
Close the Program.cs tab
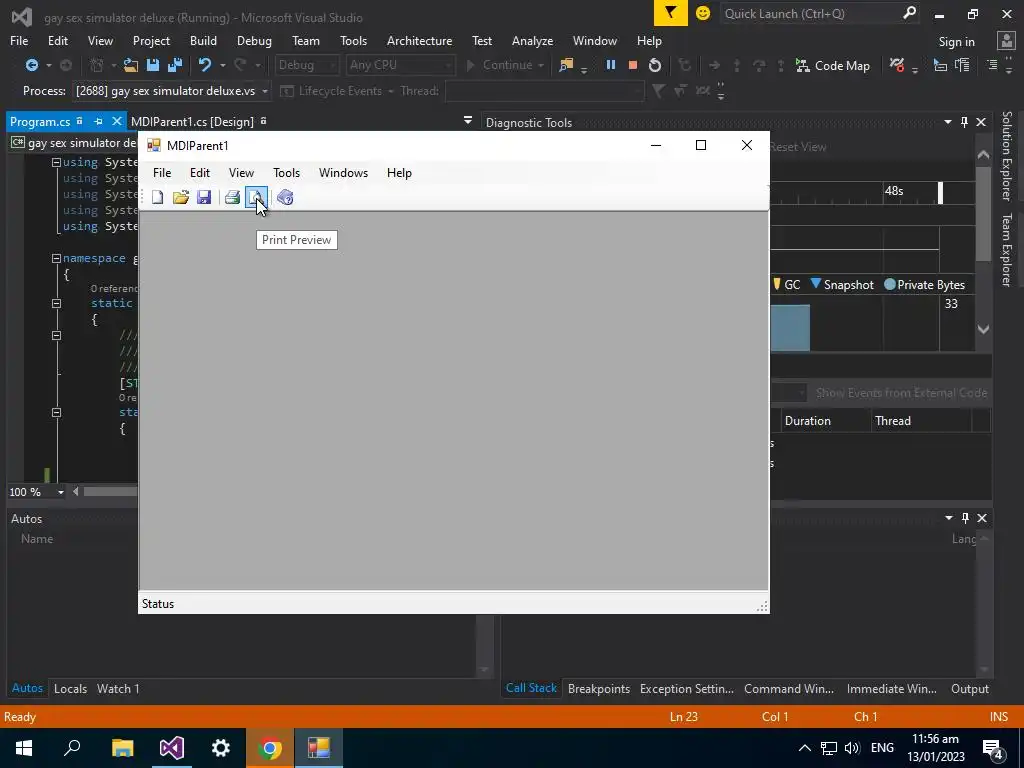point(117,121)
